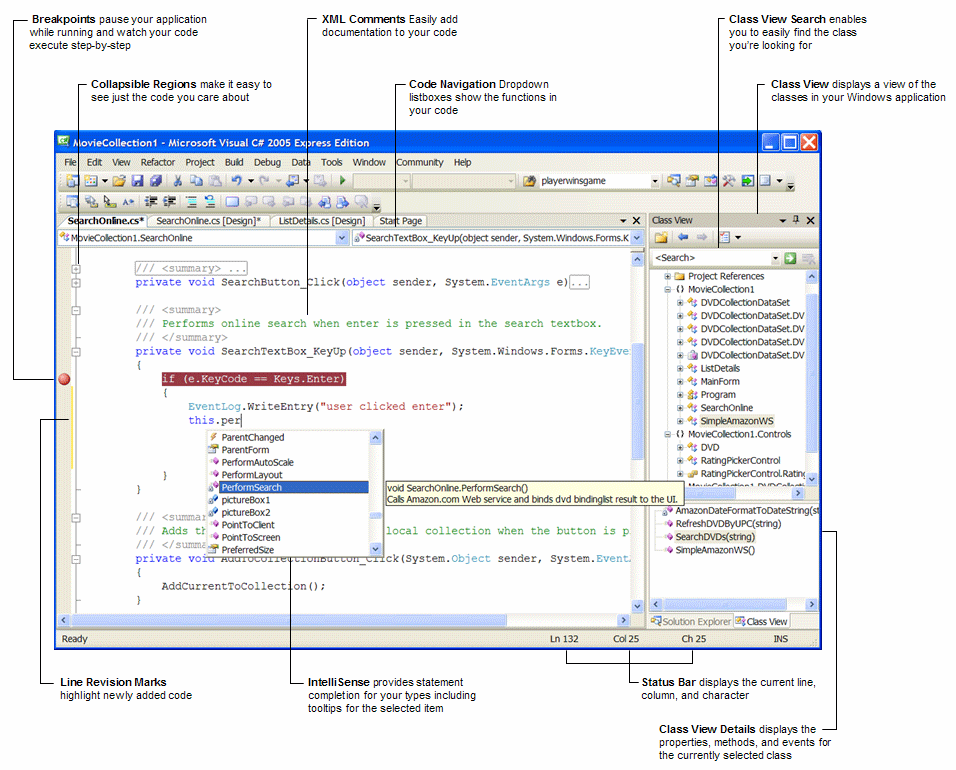
Task: Expand the DVD class tree node
Action: pos(680,447)
